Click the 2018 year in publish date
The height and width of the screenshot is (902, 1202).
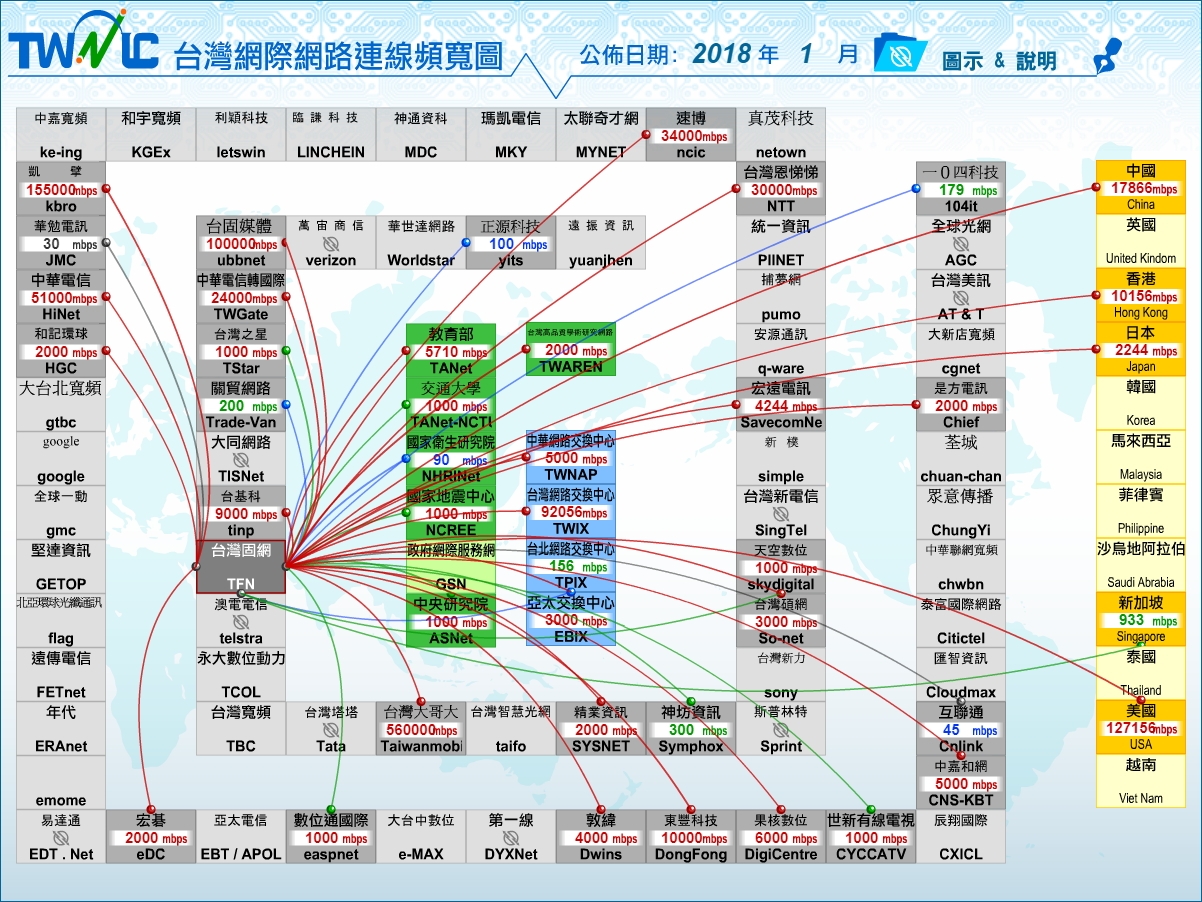pyautogui.click(x=723, y=54)
